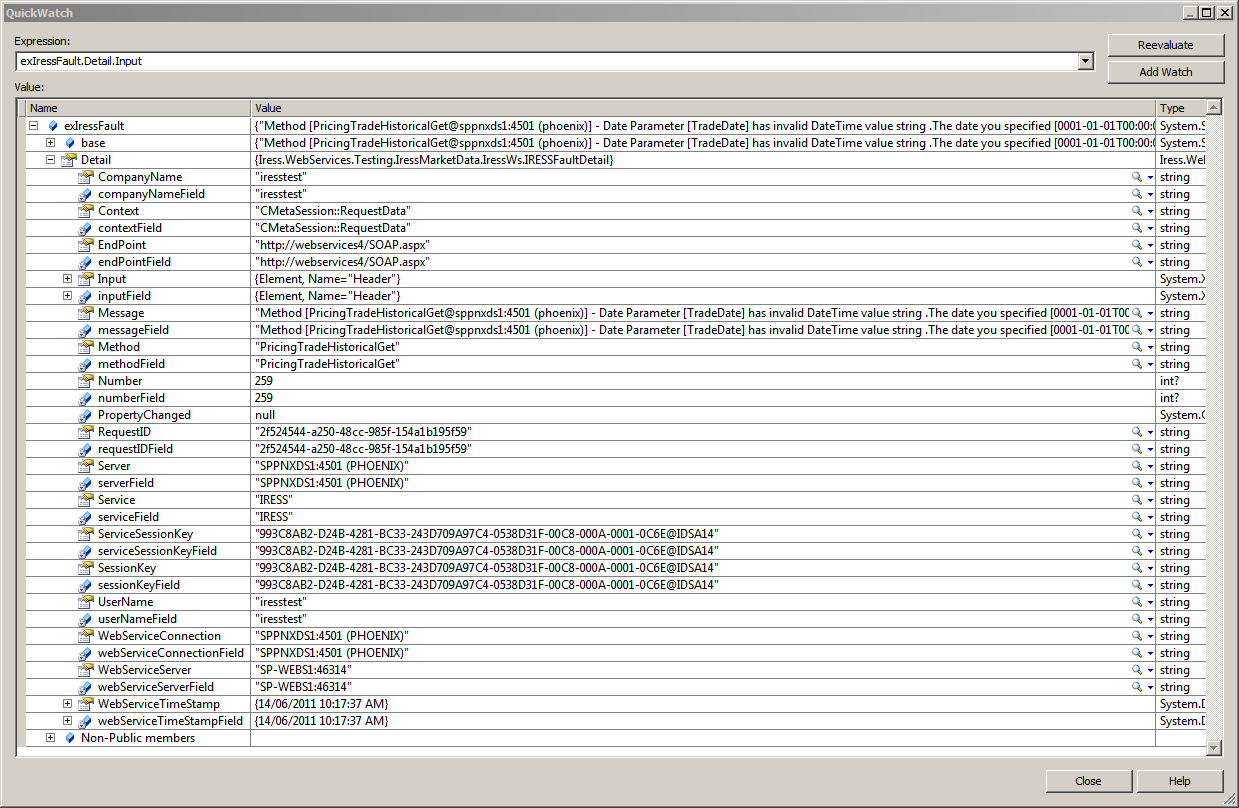
Task: Click the property icon beside CompanyName
Action: point(86,177)
